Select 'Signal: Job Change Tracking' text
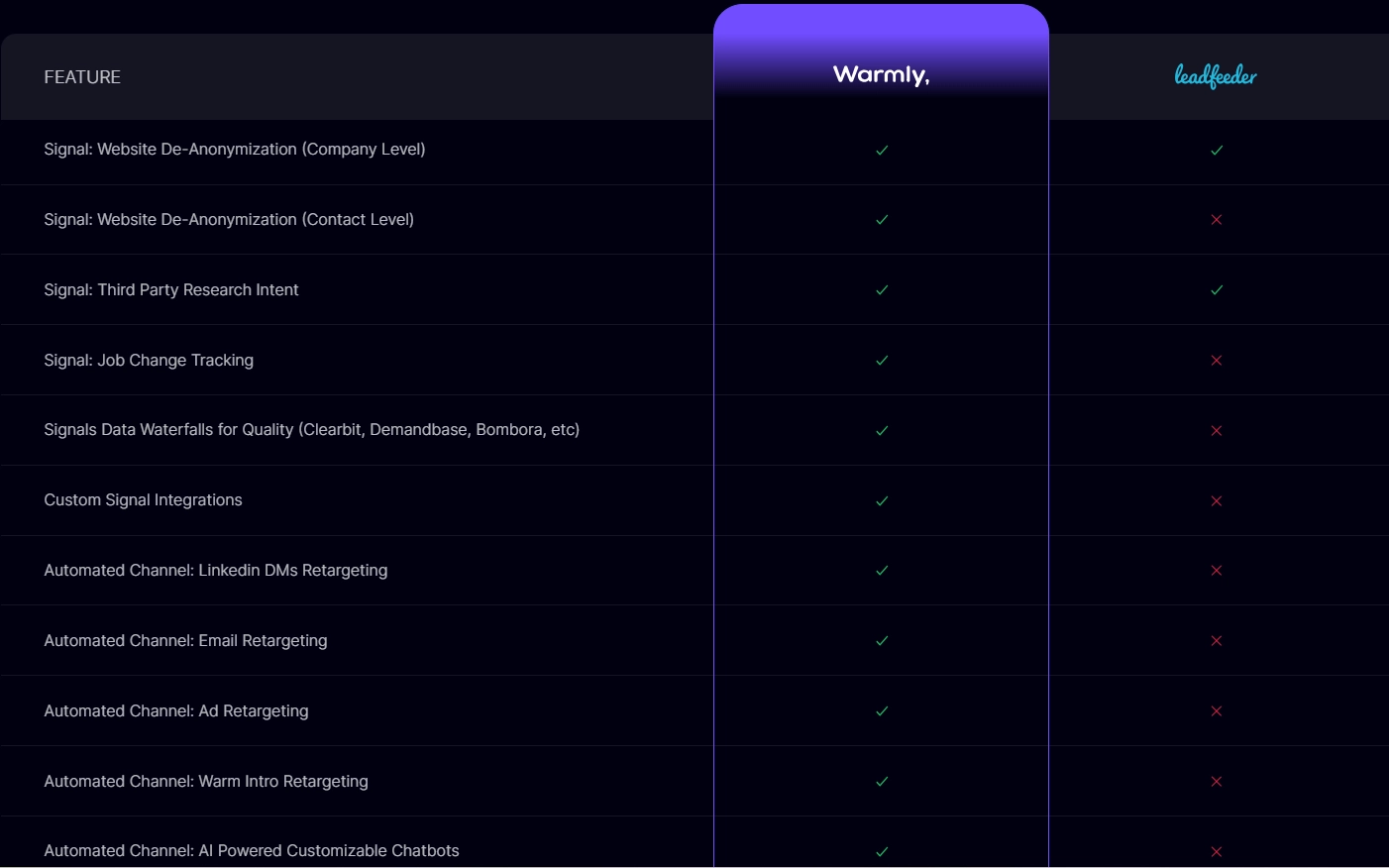 tap(149, 361)
